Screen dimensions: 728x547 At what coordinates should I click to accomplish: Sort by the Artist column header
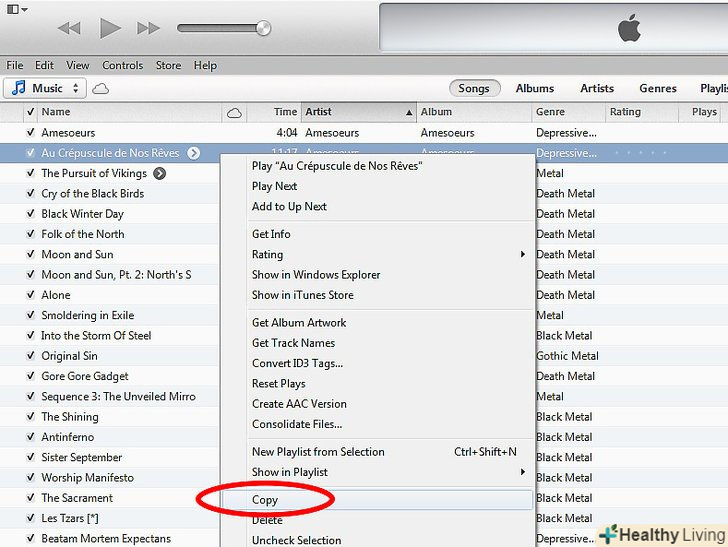point(358,112)
